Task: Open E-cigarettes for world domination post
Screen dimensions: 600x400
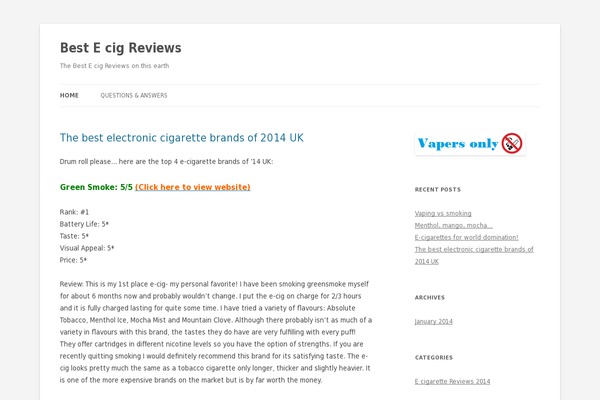Action: pyautogui.click(x=466, y=237)
